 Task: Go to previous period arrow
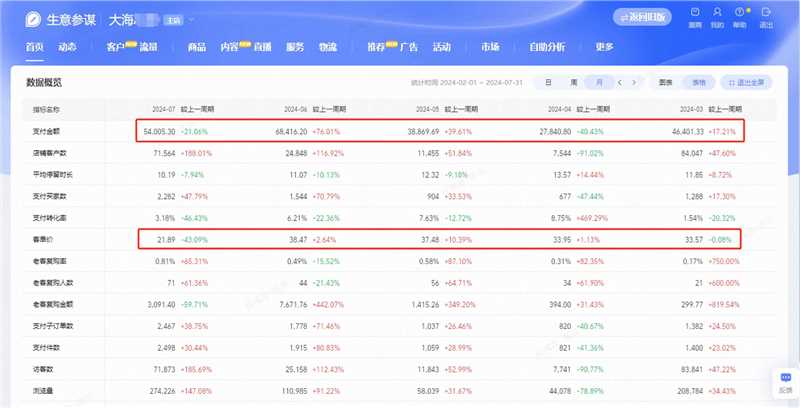pos(620,83)
